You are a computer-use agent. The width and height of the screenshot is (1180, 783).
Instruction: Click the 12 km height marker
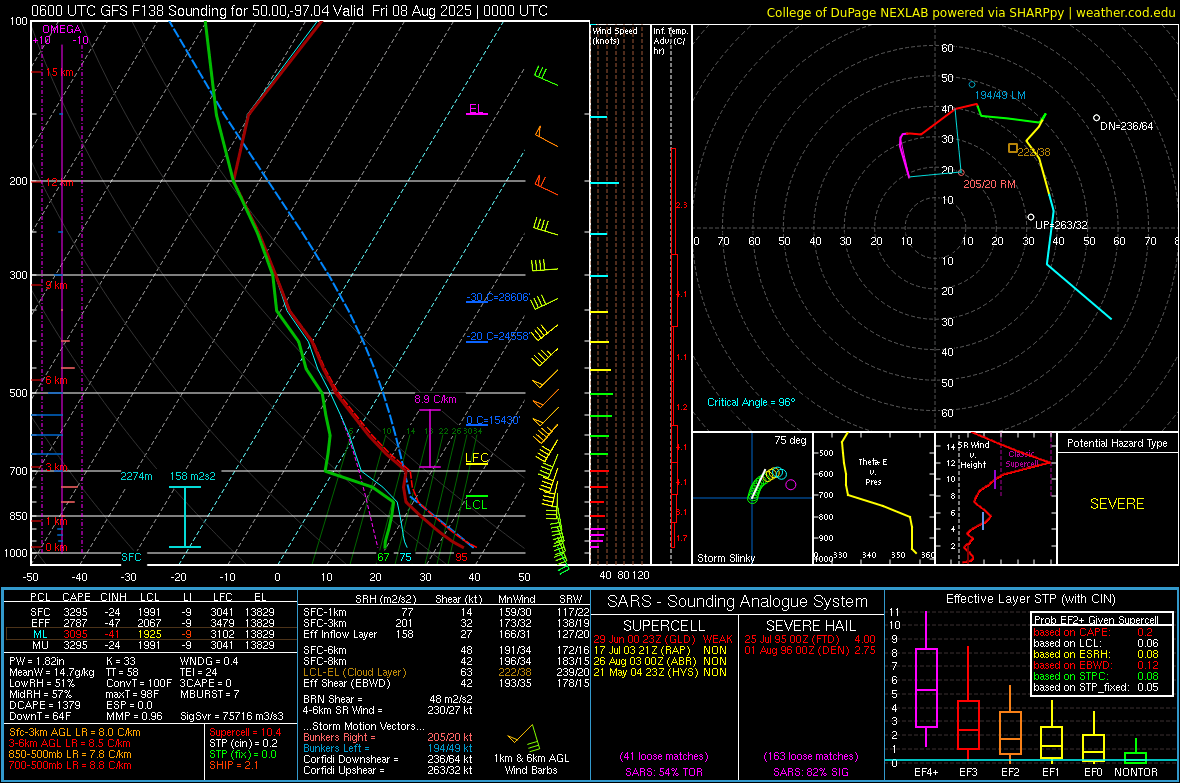(59, 183)
